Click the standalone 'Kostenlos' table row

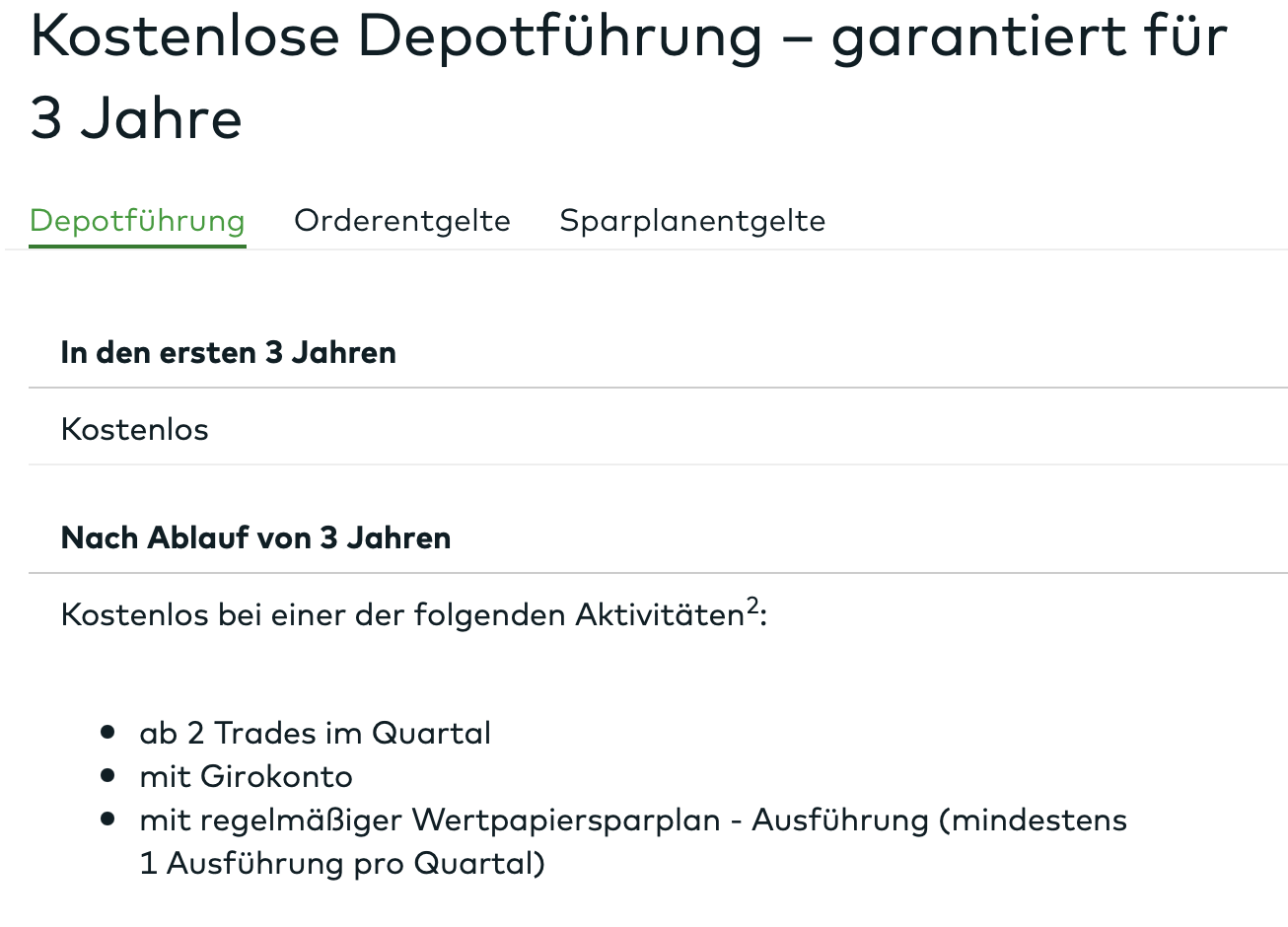click(x=135, y=429)
